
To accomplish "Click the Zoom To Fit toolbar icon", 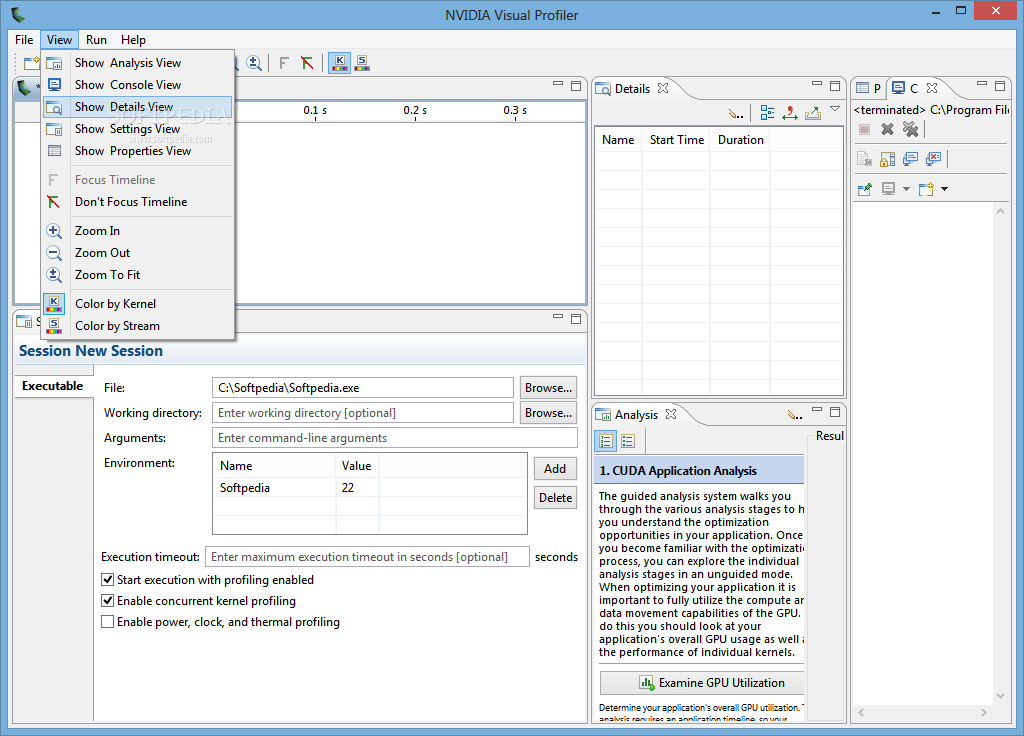I will tap(254, 63).
